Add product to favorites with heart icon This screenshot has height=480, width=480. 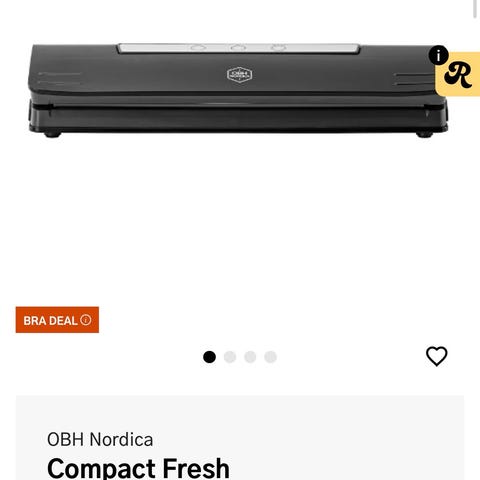pos(437,356)
